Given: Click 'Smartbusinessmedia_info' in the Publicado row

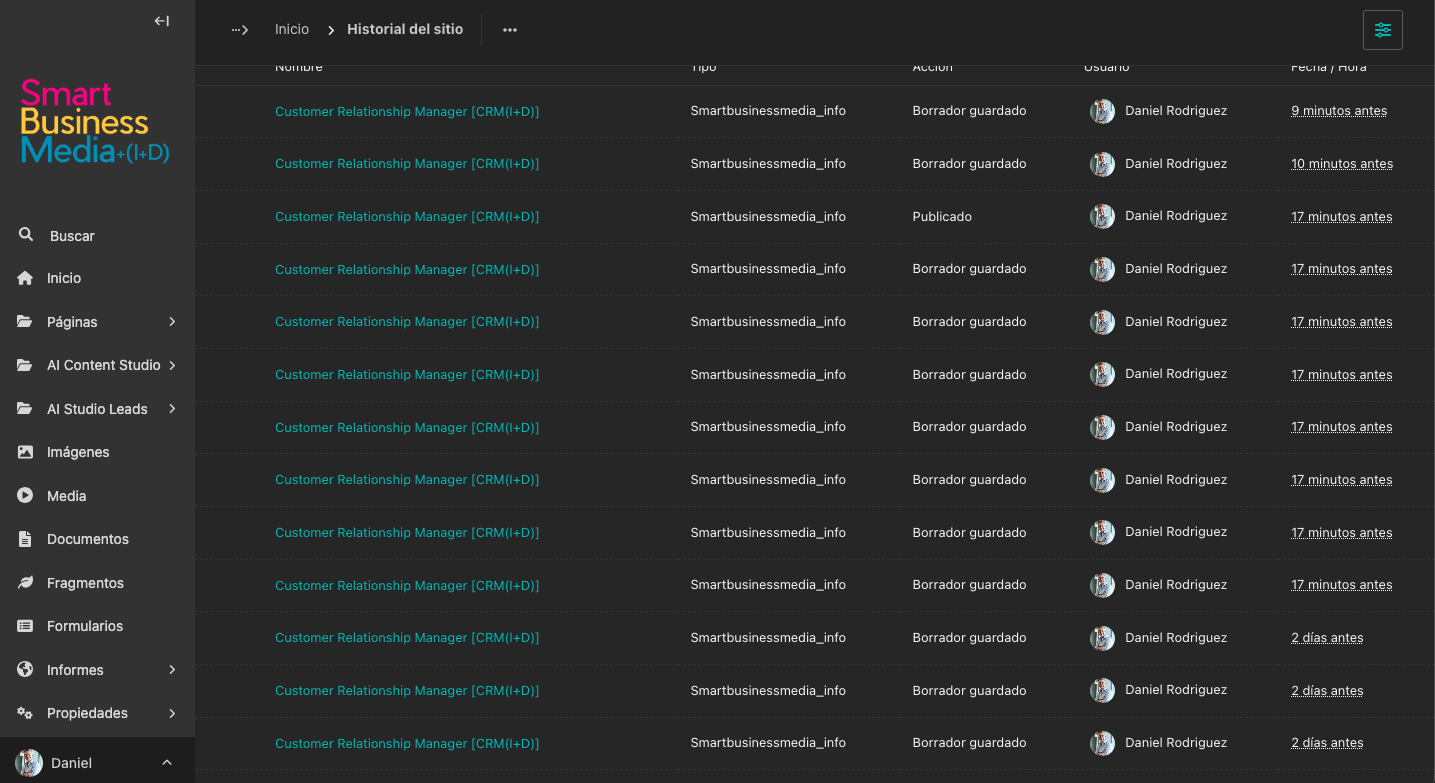Looking at the screenshot, I should point(768,216).
